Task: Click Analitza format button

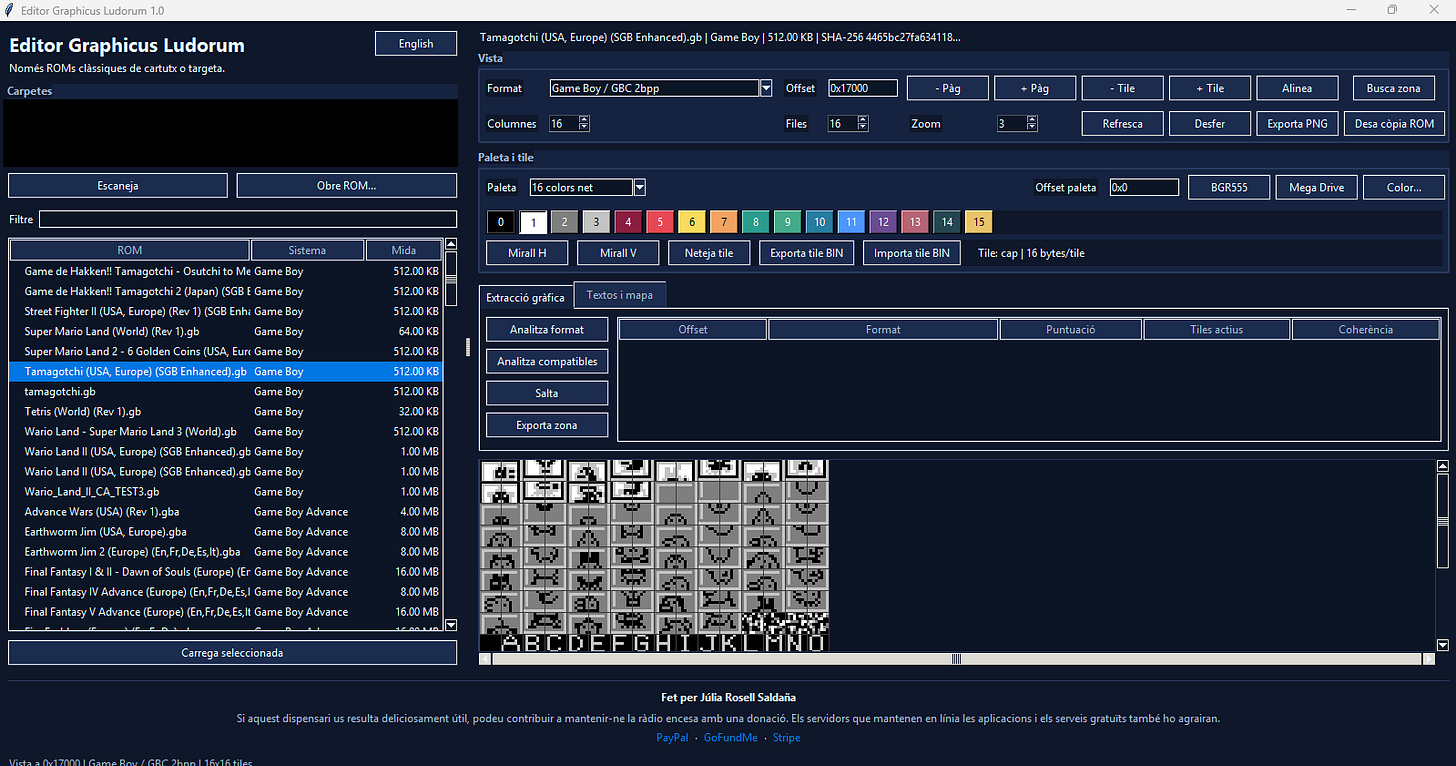Action: 547,329
